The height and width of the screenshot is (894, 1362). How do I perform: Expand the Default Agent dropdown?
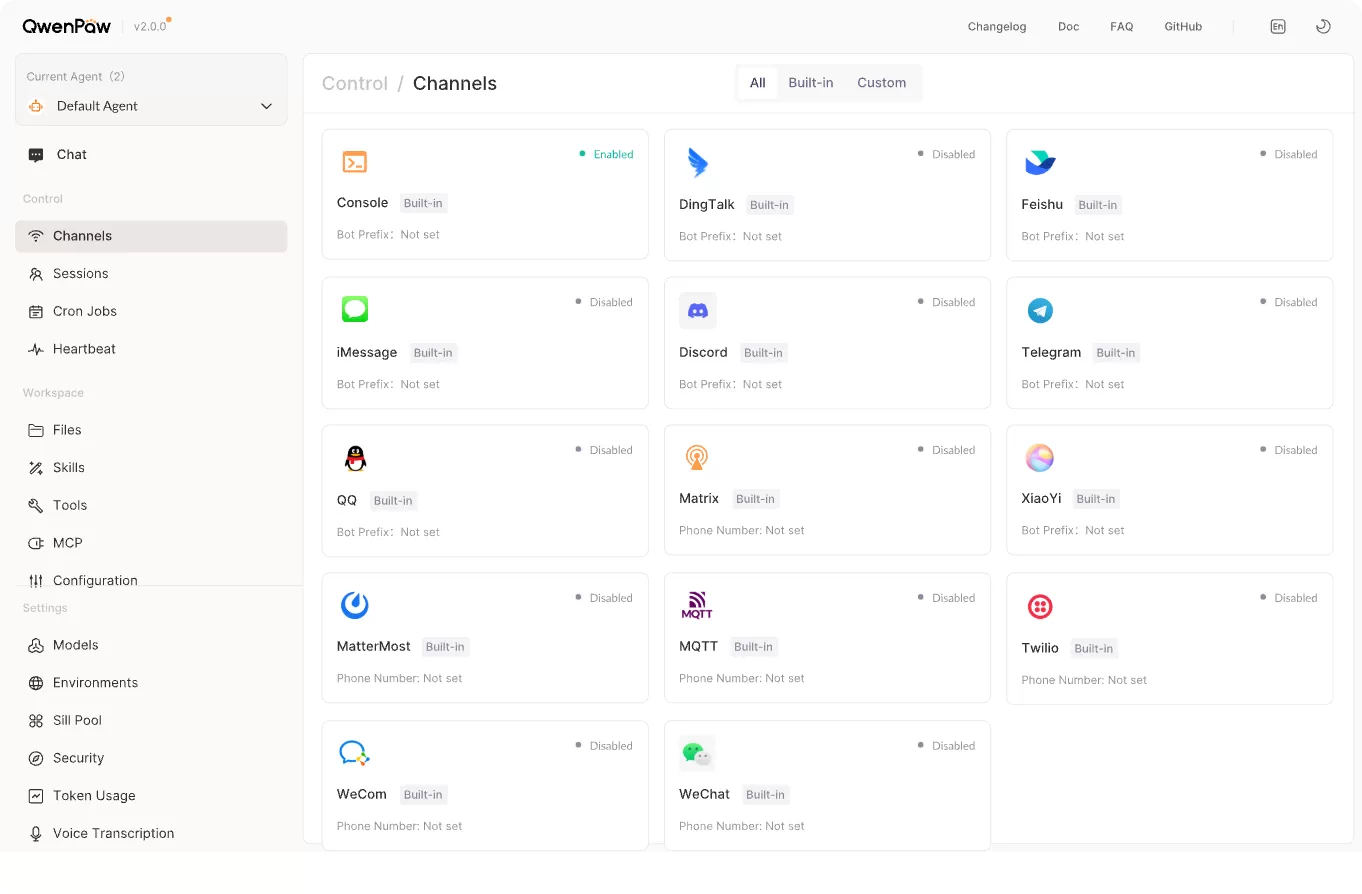pyautogui.click(x=151, y=106)
